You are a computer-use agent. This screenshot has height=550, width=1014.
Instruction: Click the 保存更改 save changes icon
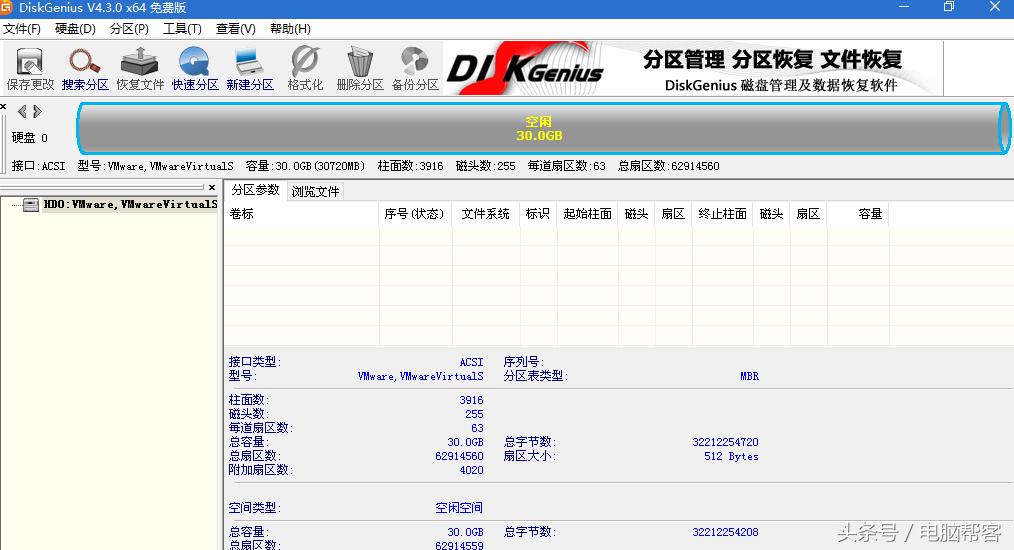pyautogui.click(x=30, y=69)
